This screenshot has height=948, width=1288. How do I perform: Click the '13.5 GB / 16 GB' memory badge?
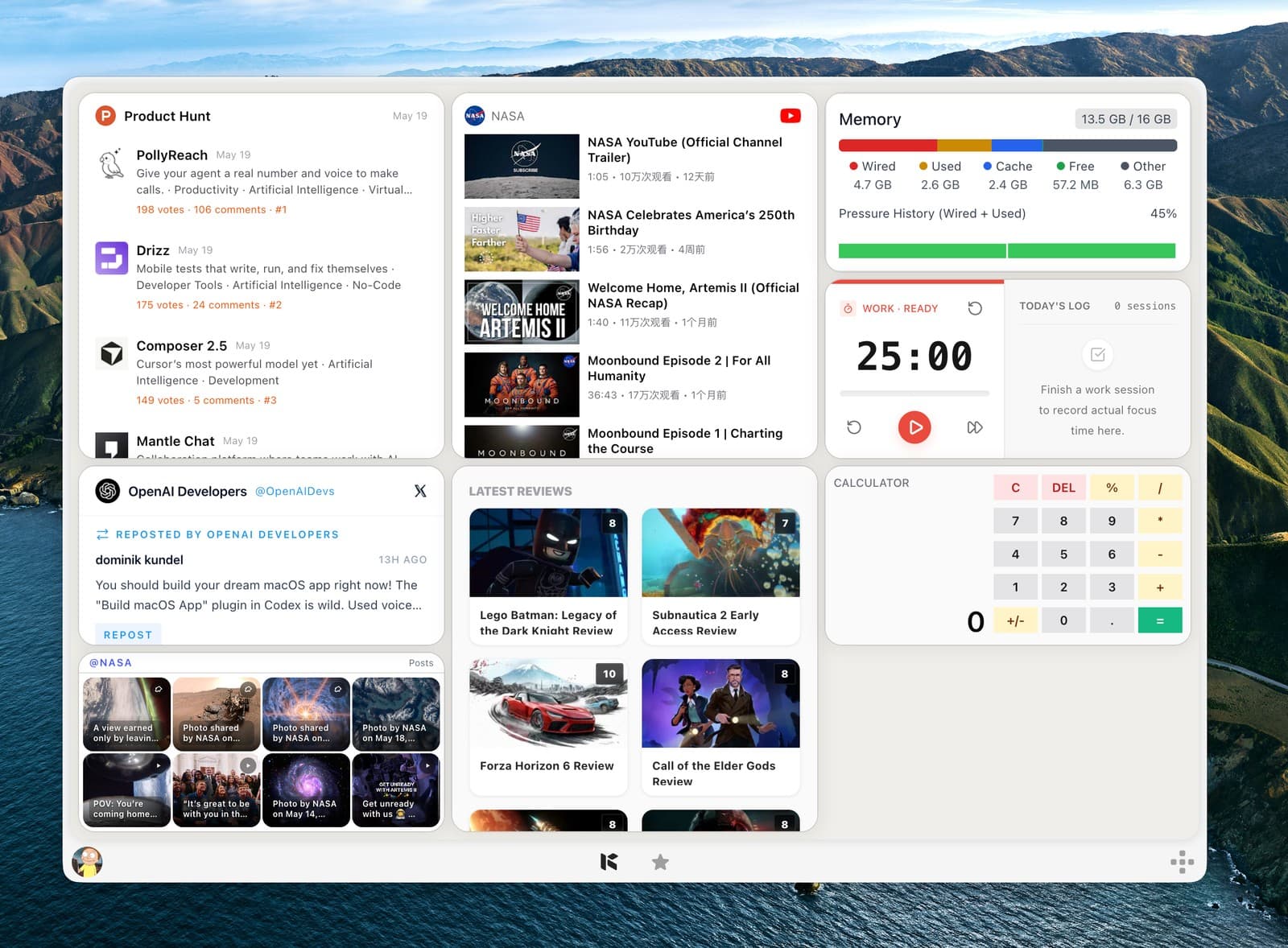[1125, 119]
